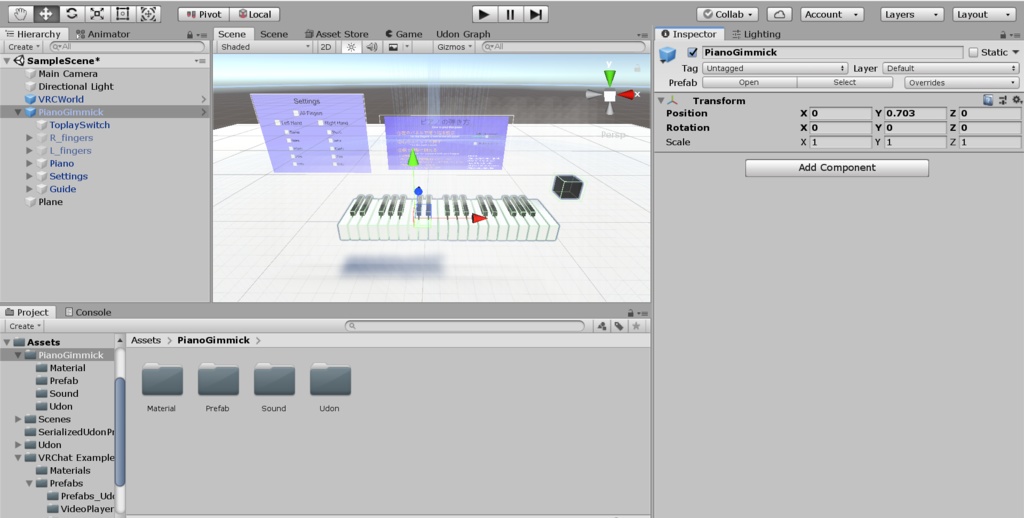Image resolution: width=1024 pixels, height=518 pixels.
Task: Filter project search by type icon
Action: 601,326
